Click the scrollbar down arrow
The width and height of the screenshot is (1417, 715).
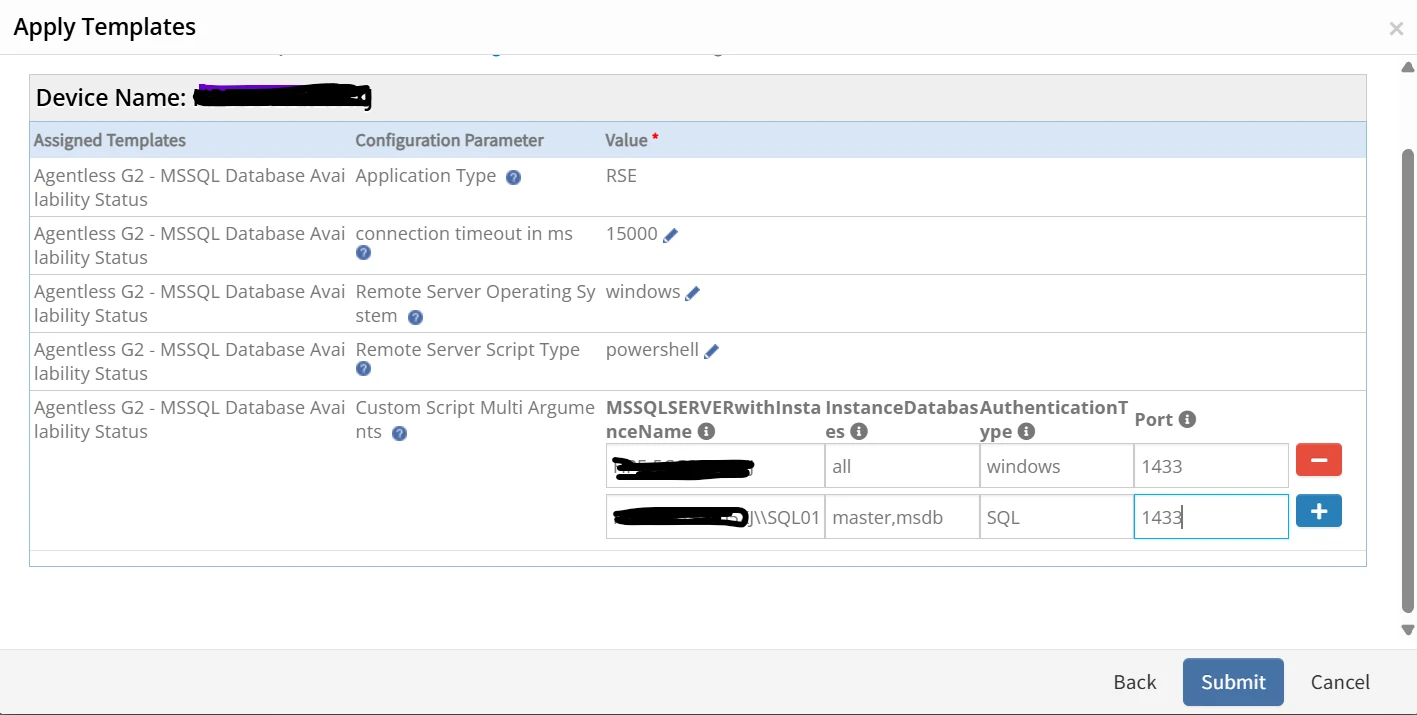pos(1407,630)
